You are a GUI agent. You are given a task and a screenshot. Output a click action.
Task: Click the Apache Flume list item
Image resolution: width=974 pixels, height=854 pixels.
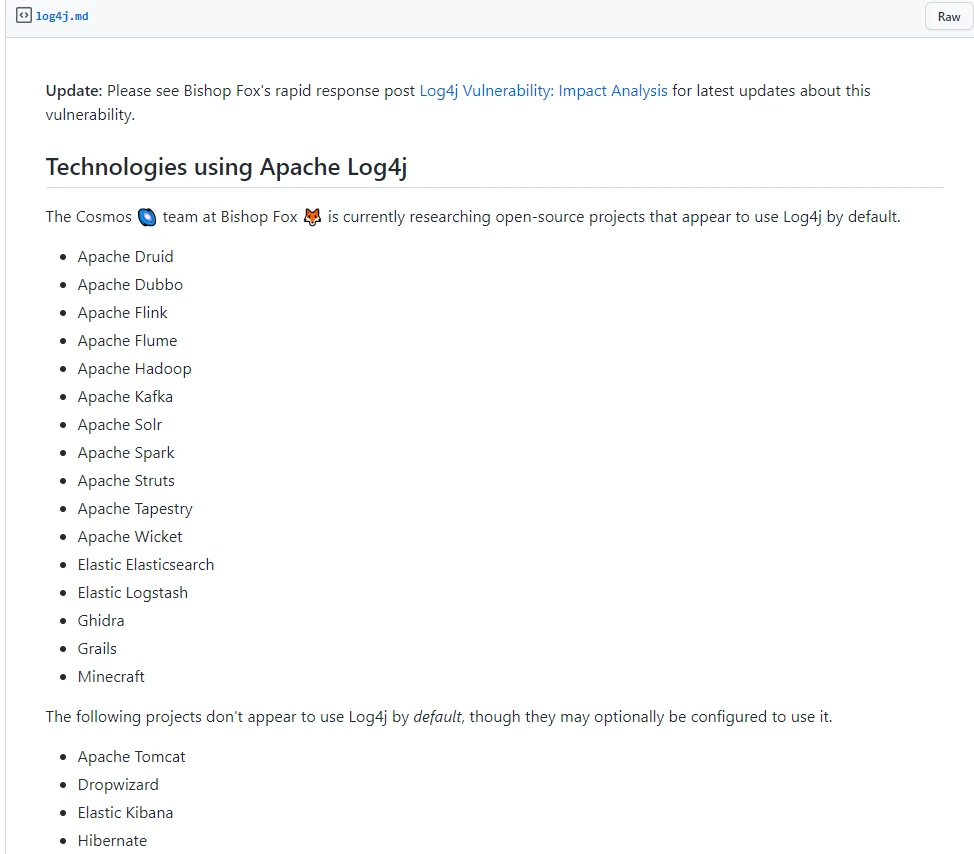click(x=127, y=340)
